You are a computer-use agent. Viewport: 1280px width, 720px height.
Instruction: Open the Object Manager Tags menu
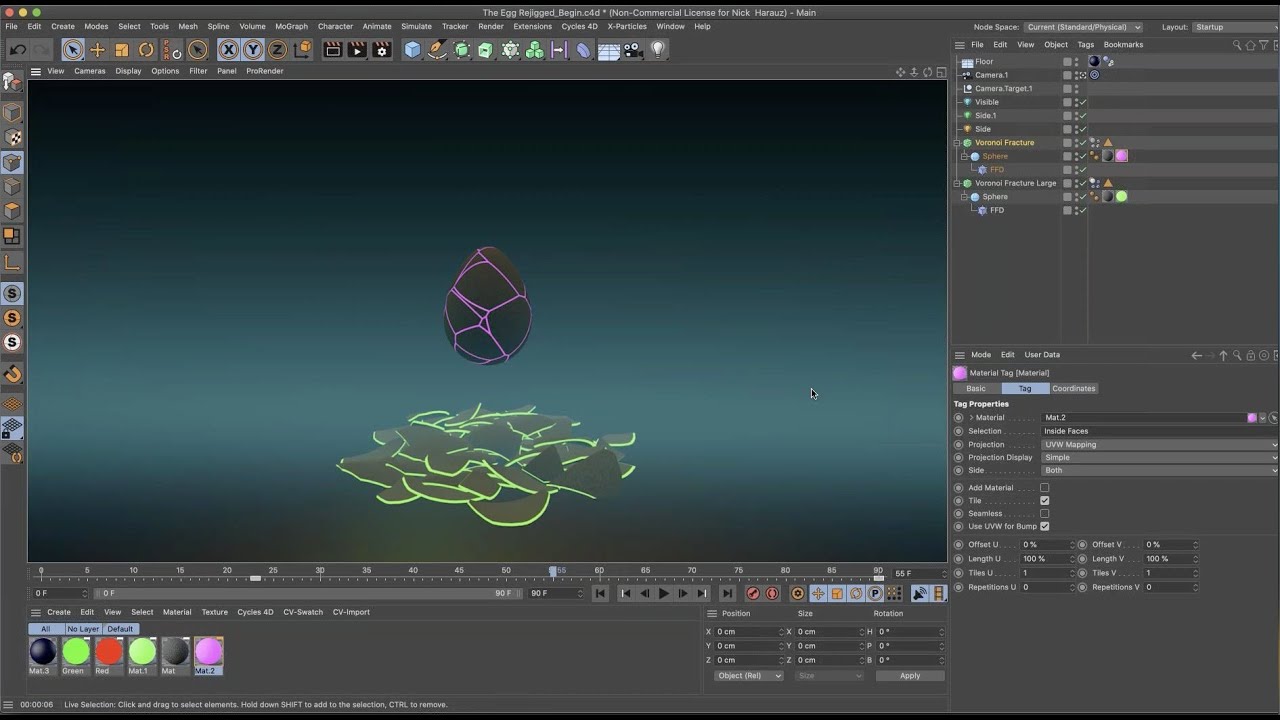(1085, 45)
